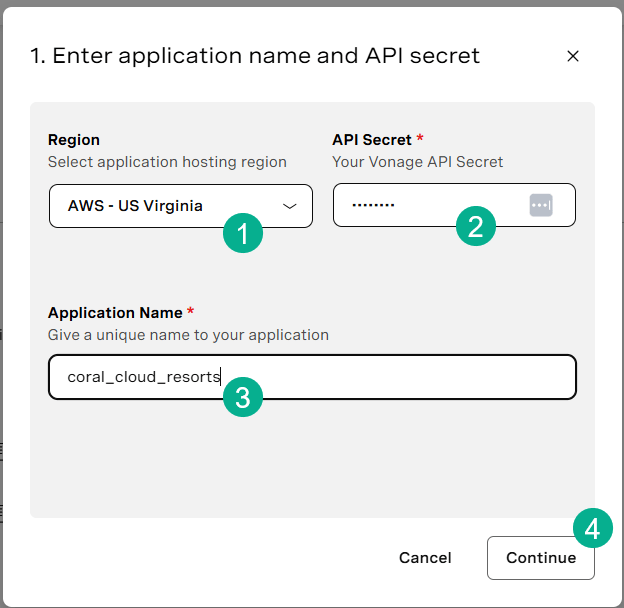Viewport: 624px width, 608px height.
Task: Click the dialog title "1. Enter application name and API secret"
Action: coord(255,56)
